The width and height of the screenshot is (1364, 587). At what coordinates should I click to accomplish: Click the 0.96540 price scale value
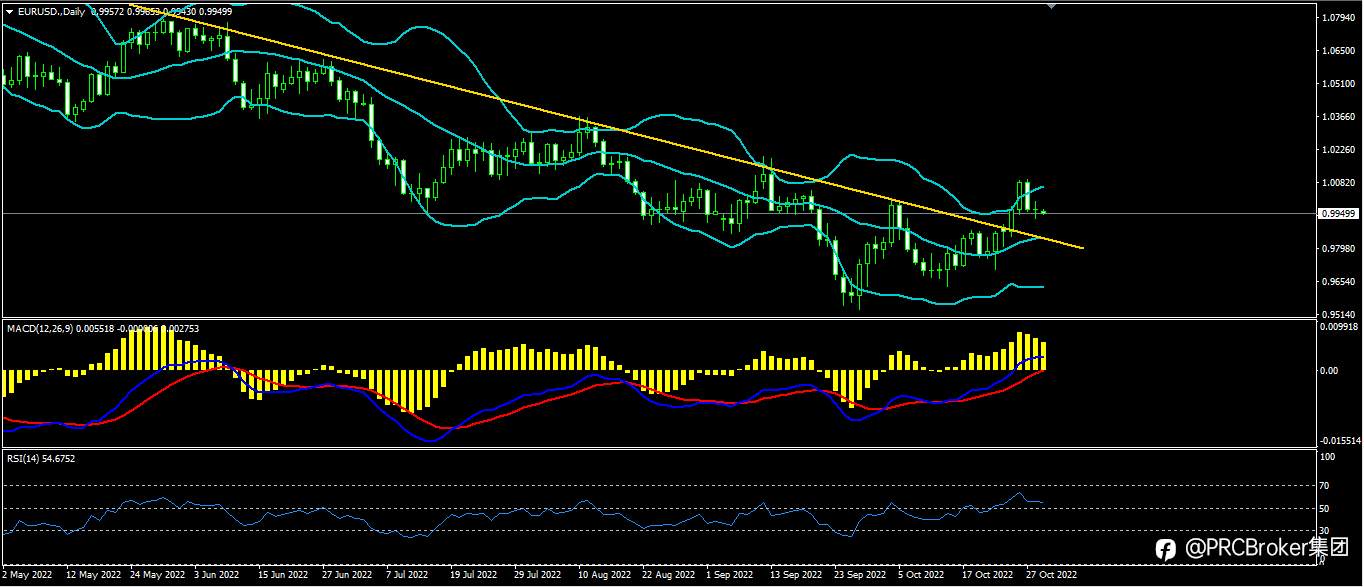[x=1337, y=282]
